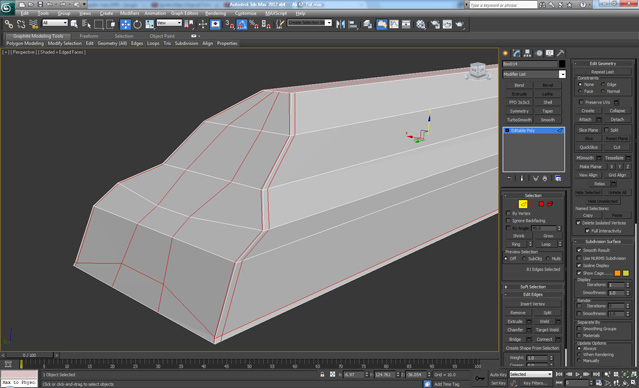Enable Ignore Backfacing checkbox
This screenshot has width=639, height=388.
pos(508,221)
